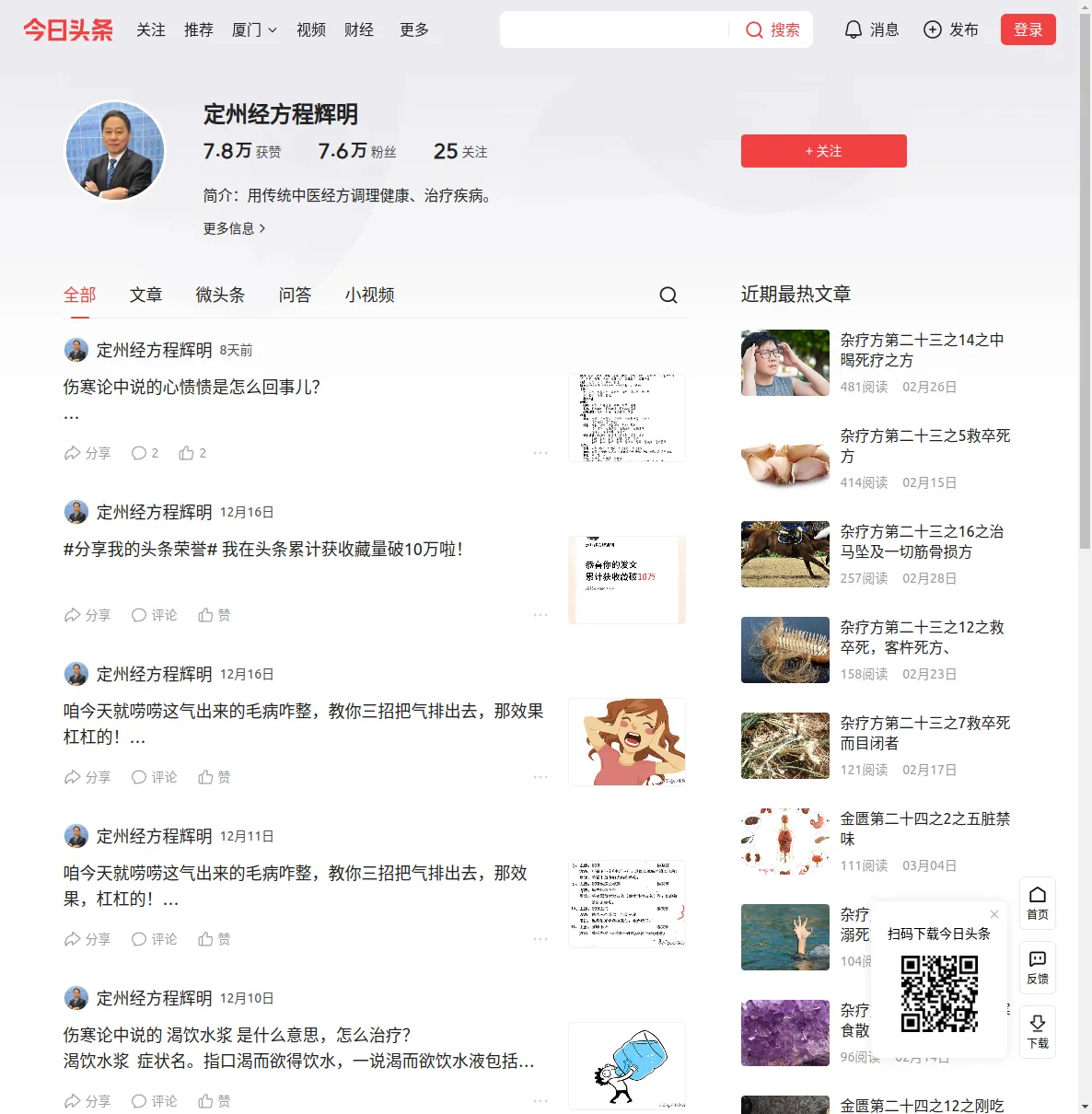The width and height of the screenshot is (1092, 1114).
Task: Open article 杂疗方第二十三之14之中暍死疗之方
Action: point(923,350)
